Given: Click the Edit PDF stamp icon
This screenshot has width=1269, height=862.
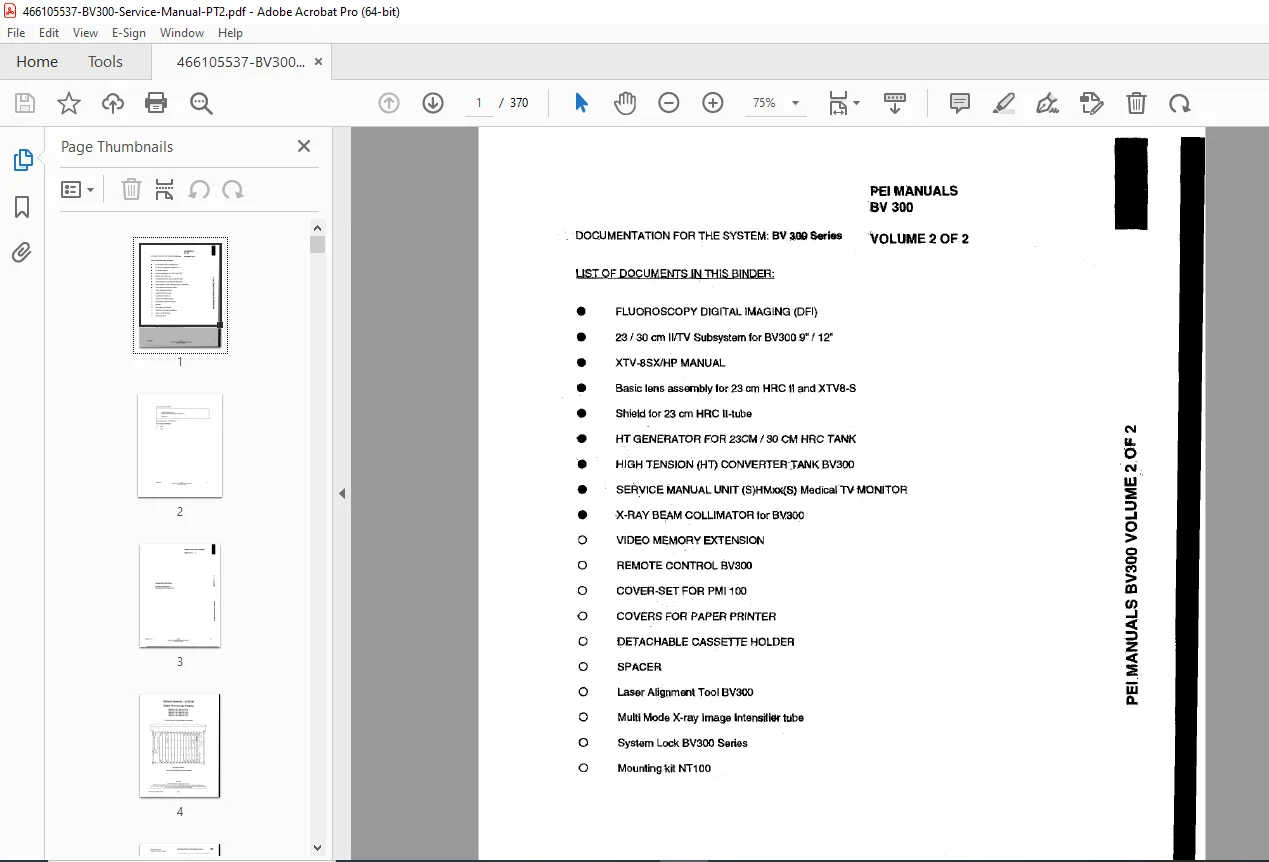Looking at the screenshot, I should 1092,103.
